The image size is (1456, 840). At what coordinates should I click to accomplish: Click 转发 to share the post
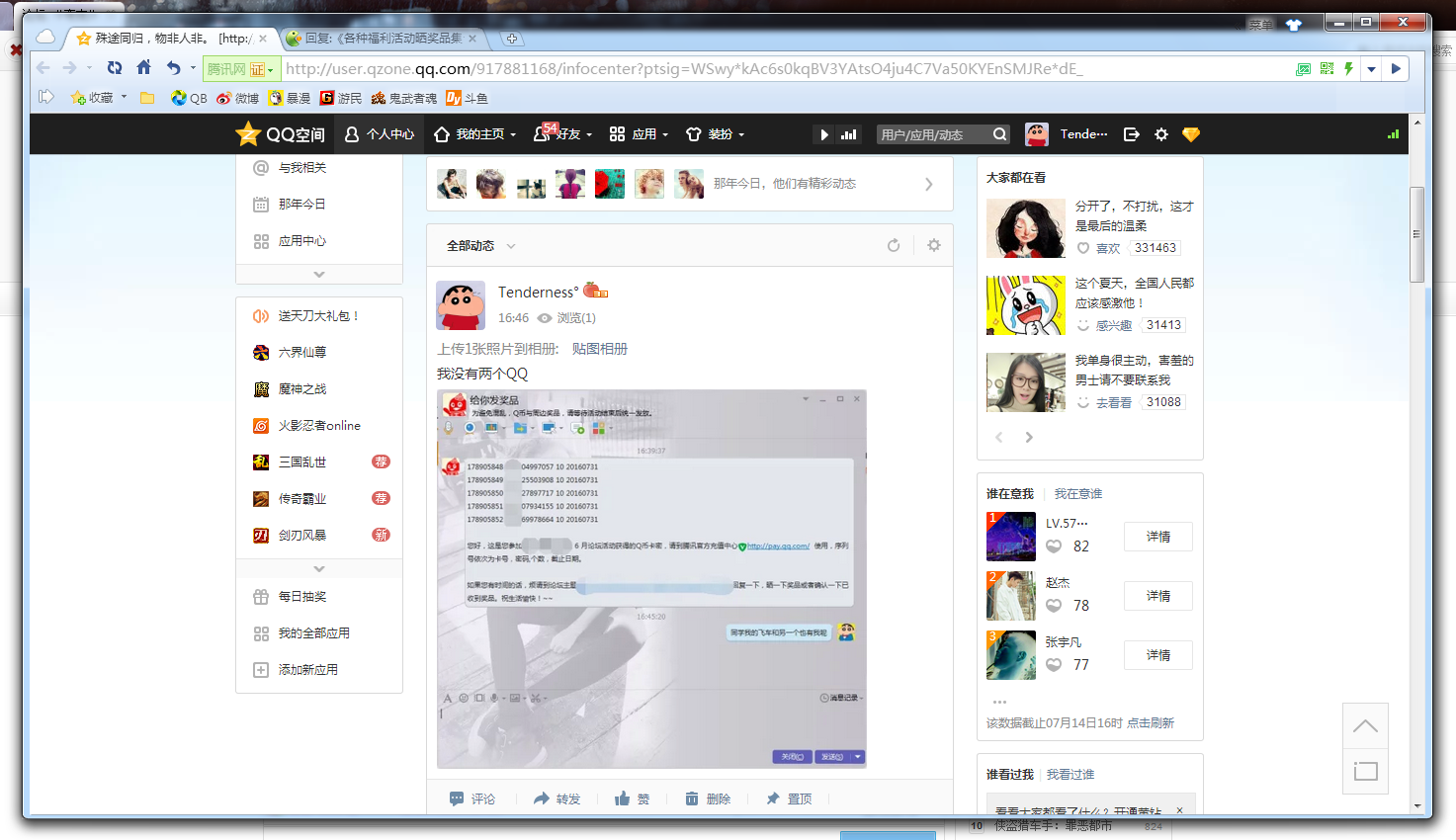[x=557, y=798]
